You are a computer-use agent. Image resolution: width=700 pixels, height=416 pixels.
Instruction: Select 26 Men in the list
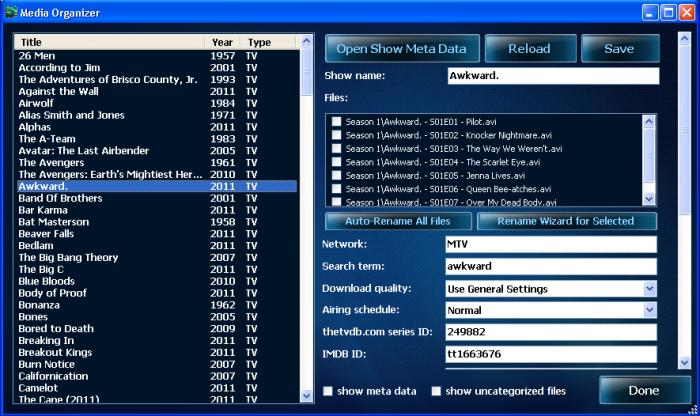[157, 56]
